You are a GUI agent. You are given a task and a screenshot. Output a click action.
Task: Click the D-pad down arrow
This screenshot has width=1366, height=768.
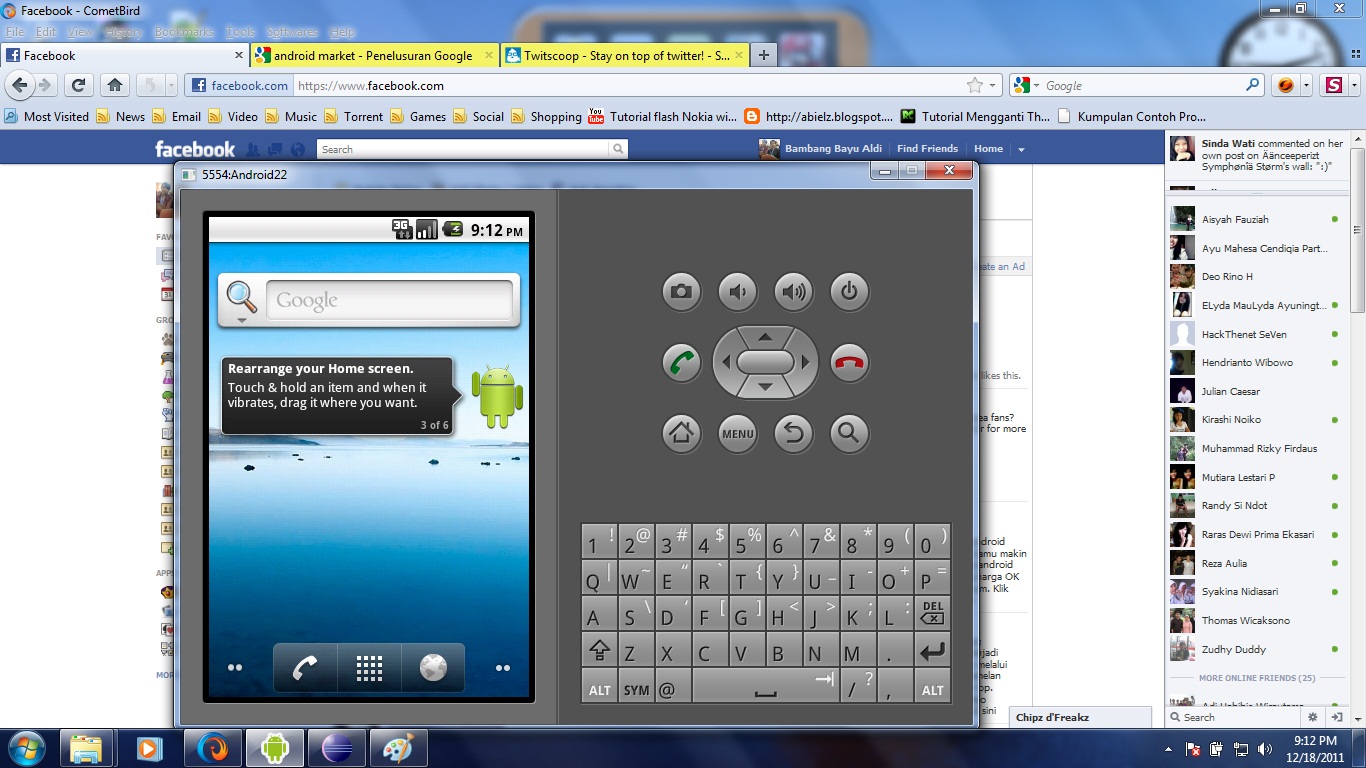tap(765, 387)
